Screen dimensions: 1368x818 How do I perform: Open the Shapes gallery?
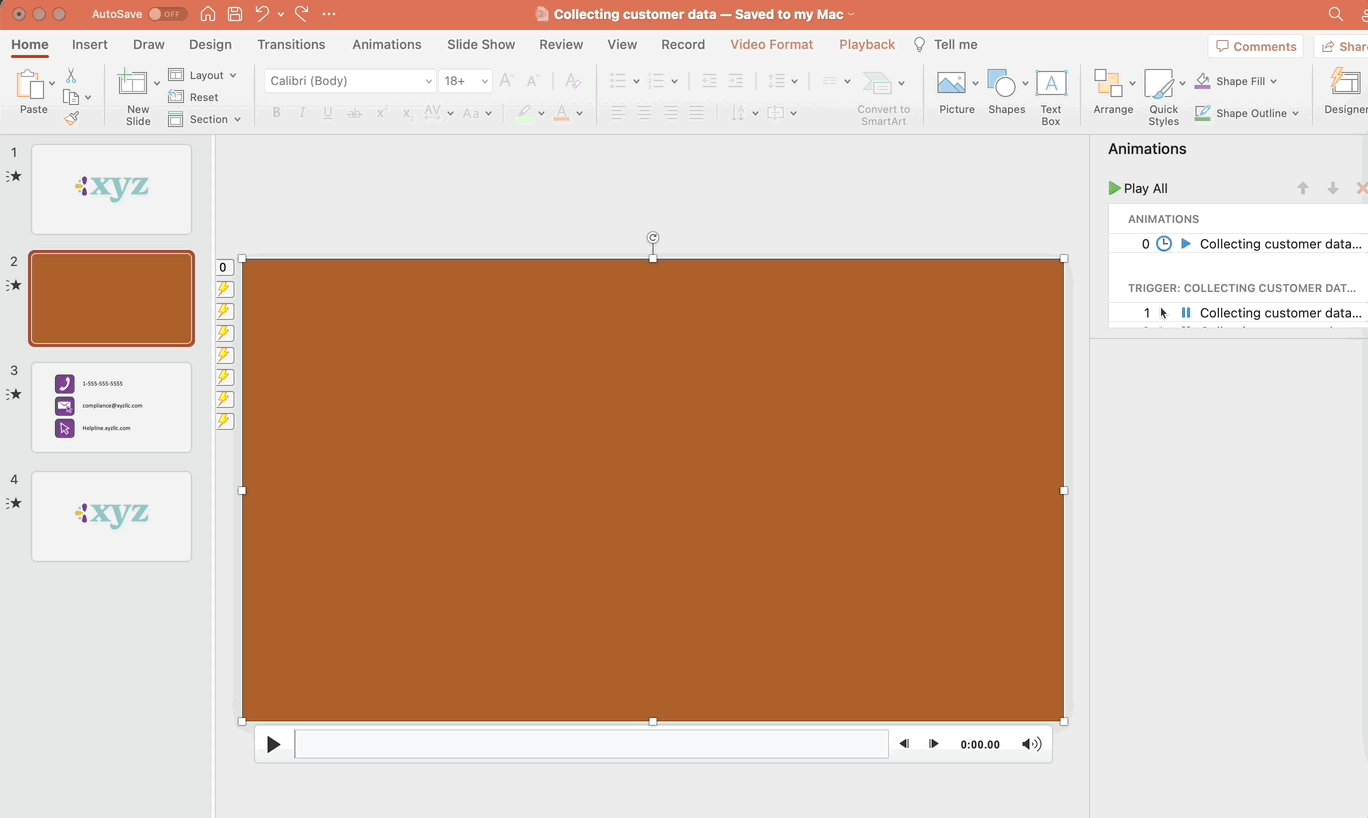[1006, 93]
